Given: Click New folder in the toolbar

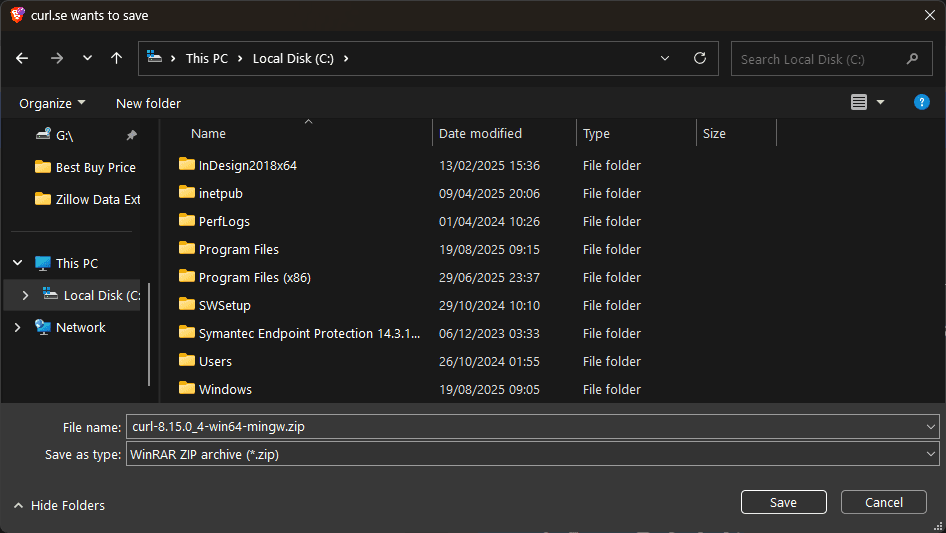Looking at the screenshot, I should coord(148,103).
